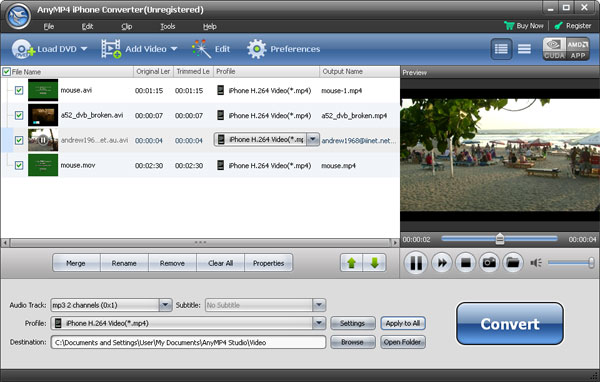The width and height of the screenshot is (600, 382).
Task: Click the Remove button
Action: [x=172, y=263]
